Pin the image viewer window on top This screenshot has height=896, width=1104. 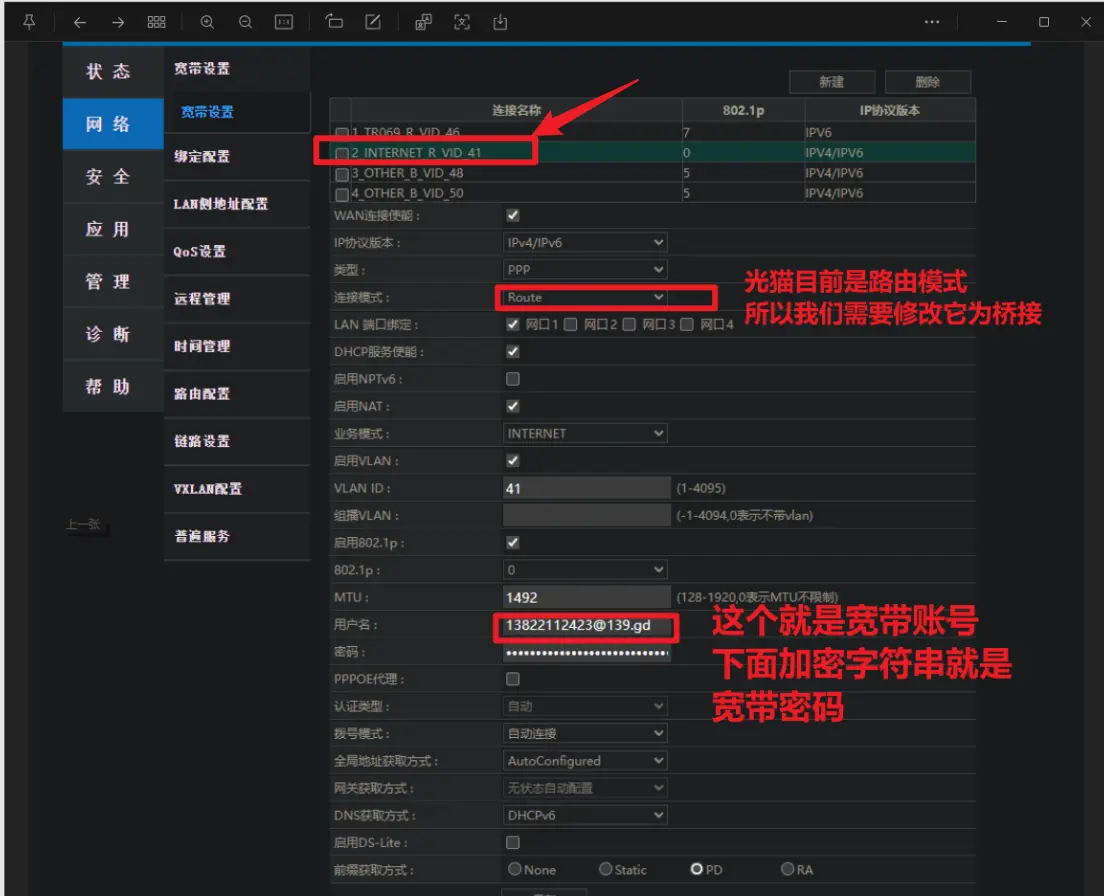(x=29, y=21)
